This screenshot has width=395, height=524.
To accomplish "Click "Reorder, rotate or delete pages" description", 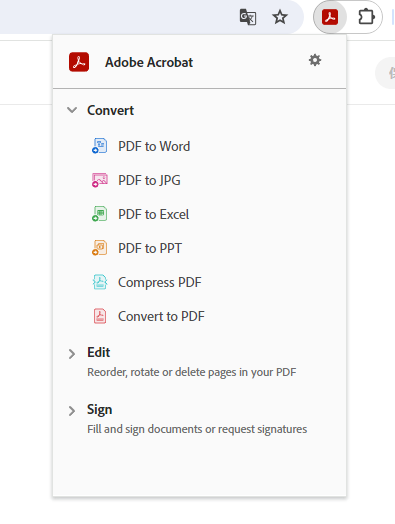I will click(191, 372).
